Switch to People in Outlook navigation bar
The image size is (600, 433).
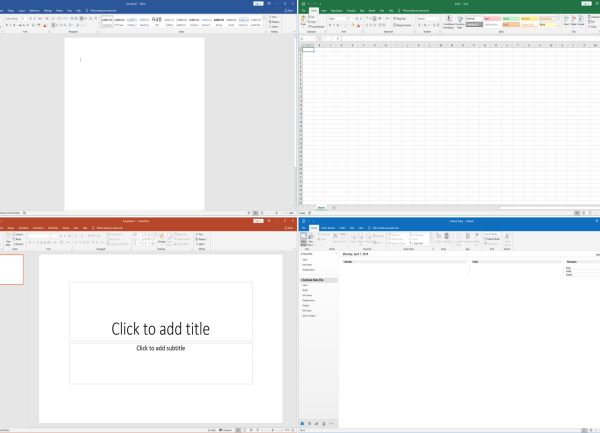[316, 423]
